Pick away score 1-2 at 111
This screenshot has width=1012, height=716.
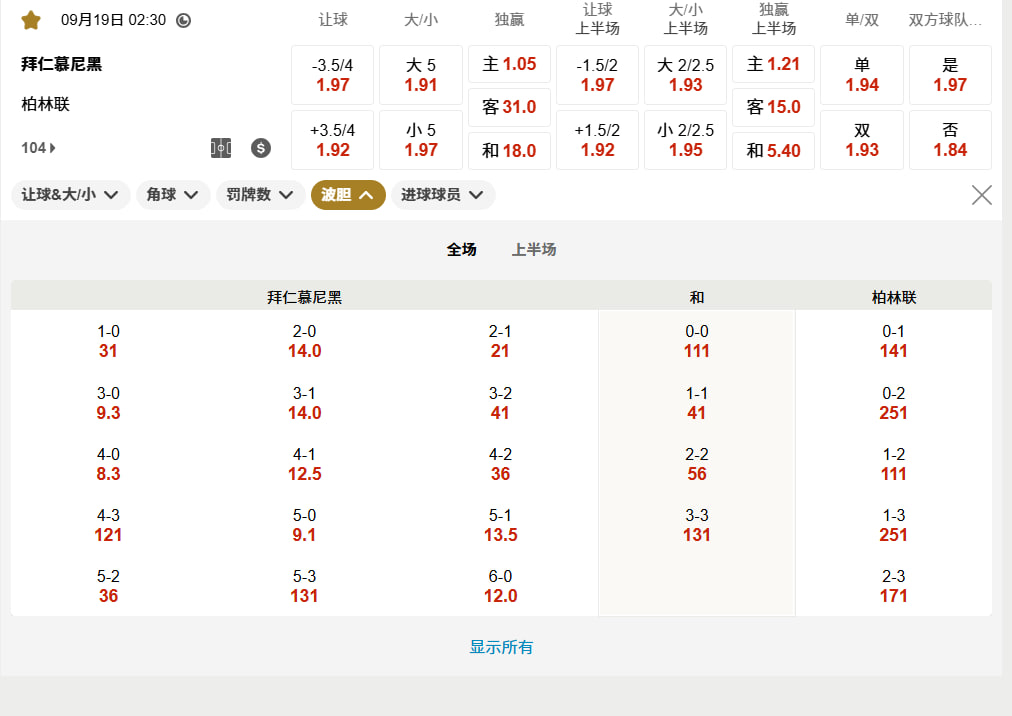[x=894, y=464]
